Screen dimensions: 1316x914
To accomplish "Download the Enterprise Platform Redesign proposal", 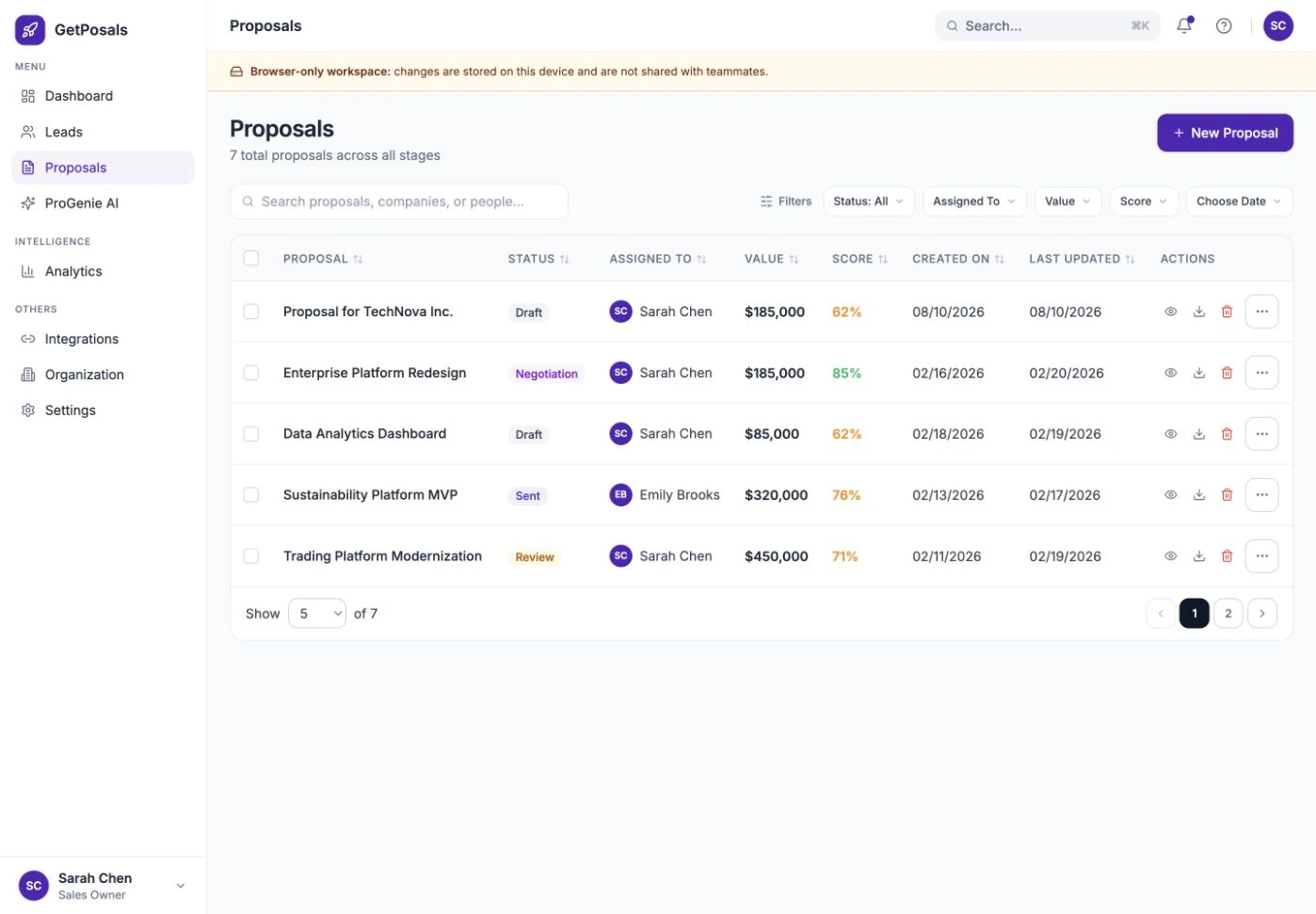I will [x=1199, y=373].
